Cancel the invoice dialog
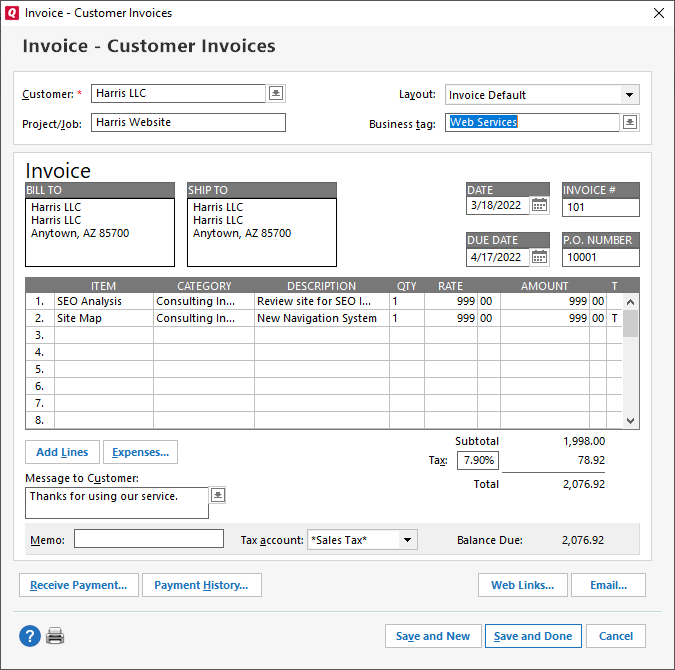This screenshot has width=675, height=670. click(x=616, y=636)
